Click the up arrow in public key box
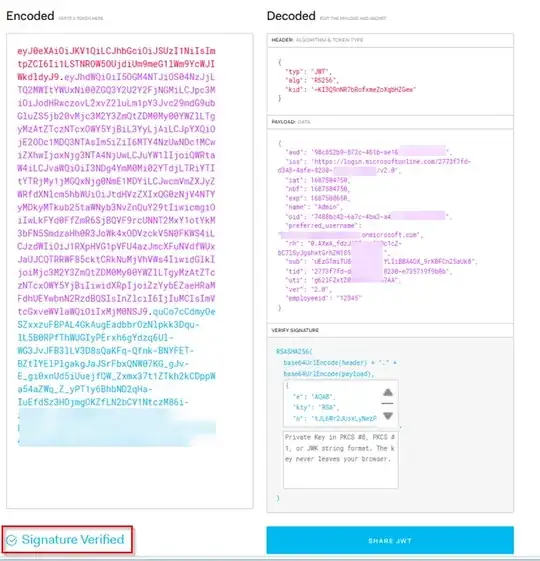 [x=388, y=392]
